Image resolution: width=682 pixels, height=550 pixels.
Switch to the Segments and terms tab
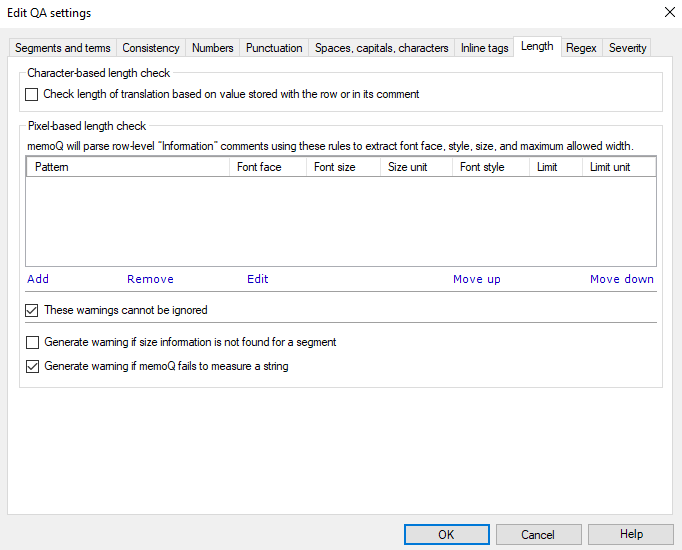[63, 48]
